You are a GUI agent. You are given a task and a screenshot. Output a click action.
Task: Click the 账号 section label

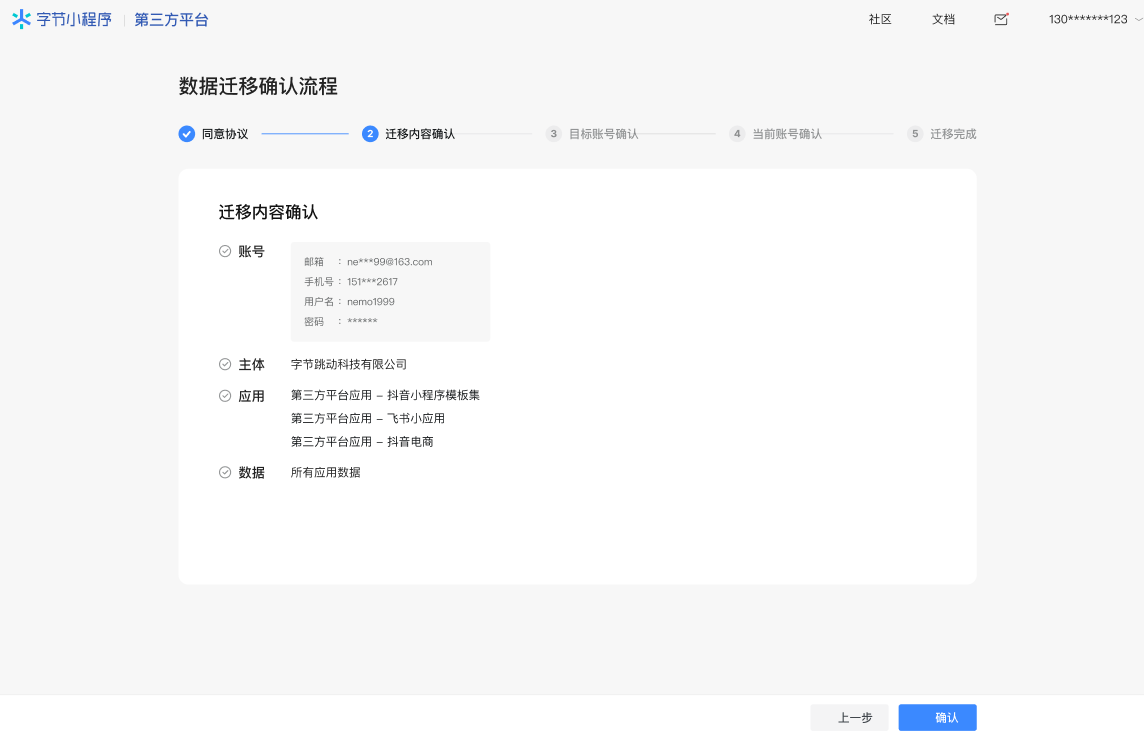coord(252,252)
